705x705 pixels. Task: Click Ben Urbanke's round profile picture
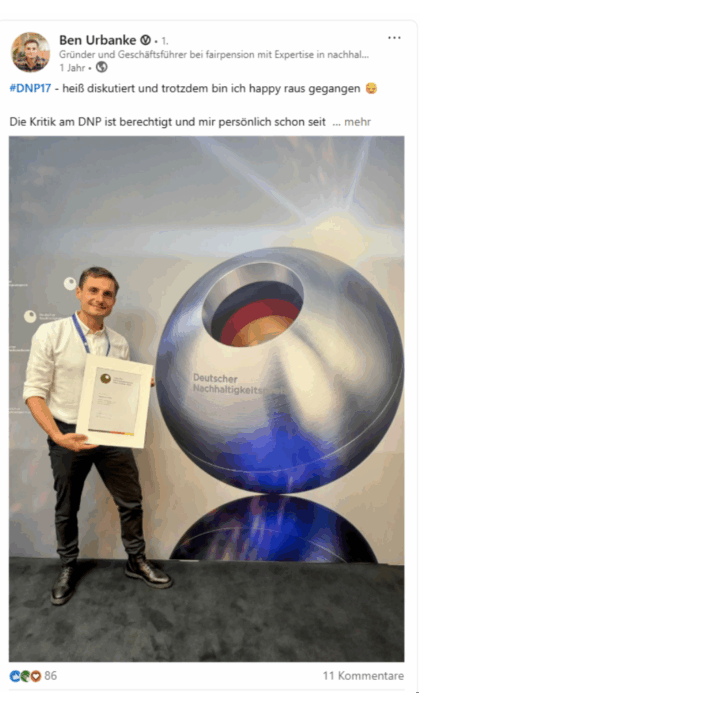click(x=31, y=52)
